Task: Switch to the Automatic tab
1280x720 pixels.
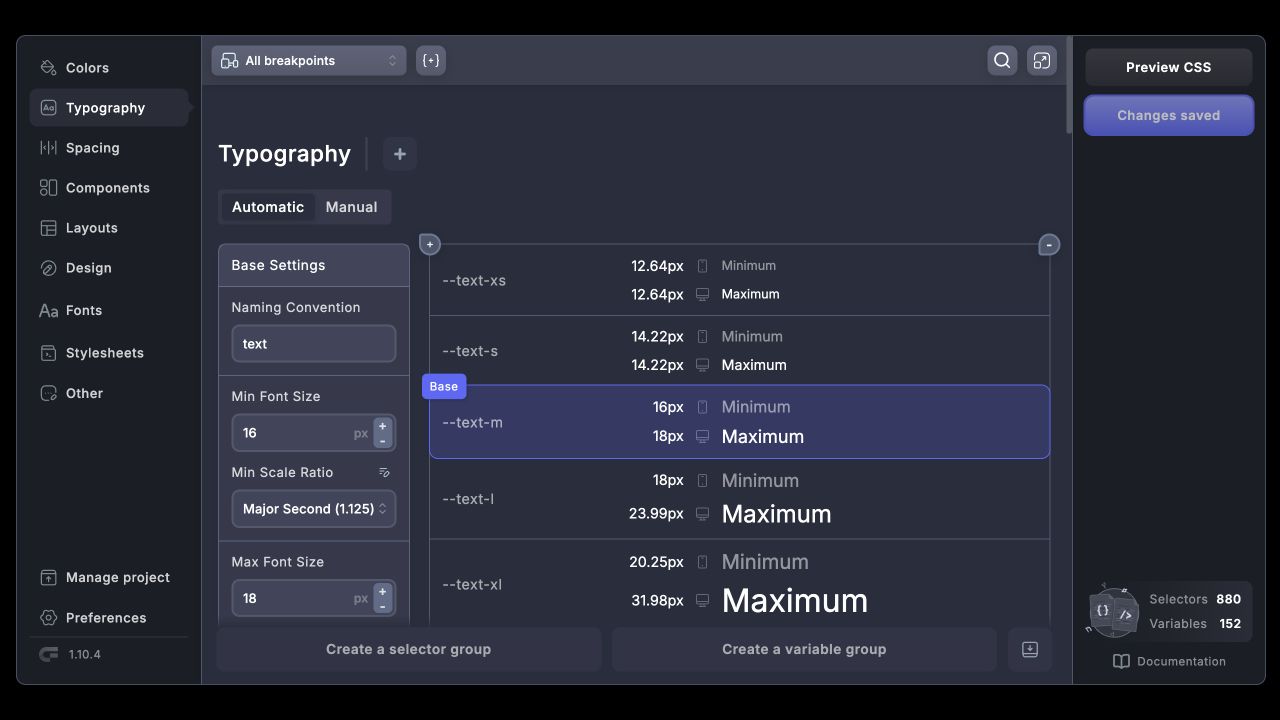Action: click(x=268, y=207)
